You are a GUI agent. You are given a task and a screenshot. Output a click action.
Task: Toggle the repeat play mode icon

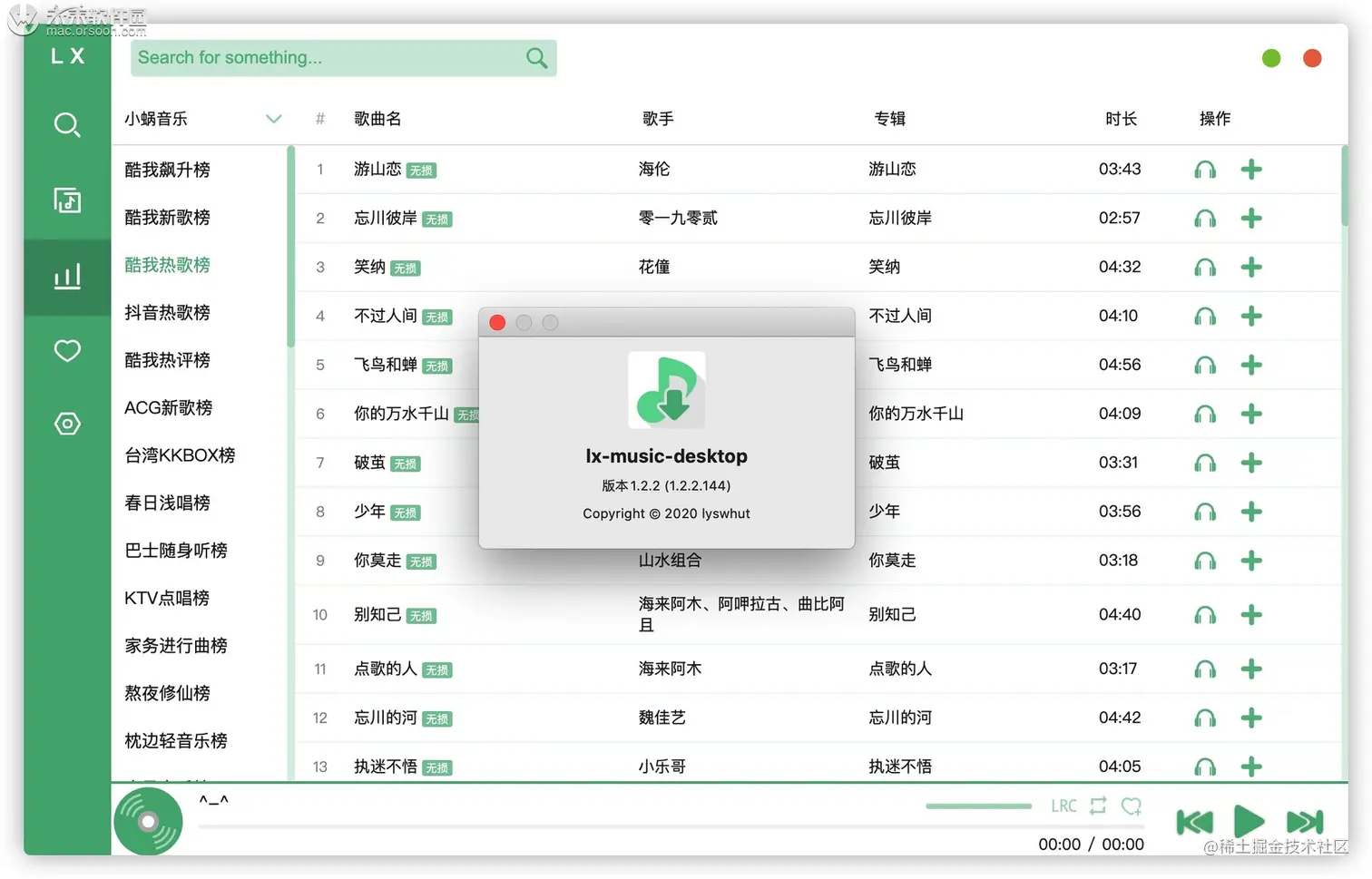[1098, 806]
